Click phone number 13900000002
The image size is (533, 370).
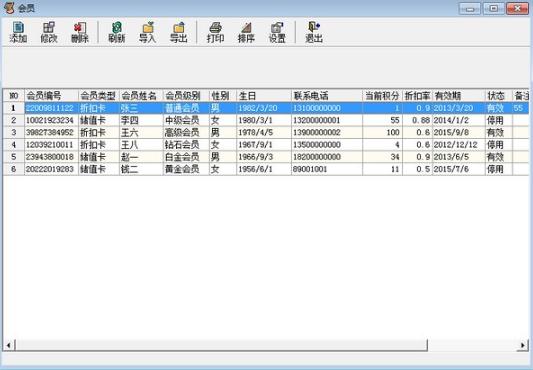327,132
